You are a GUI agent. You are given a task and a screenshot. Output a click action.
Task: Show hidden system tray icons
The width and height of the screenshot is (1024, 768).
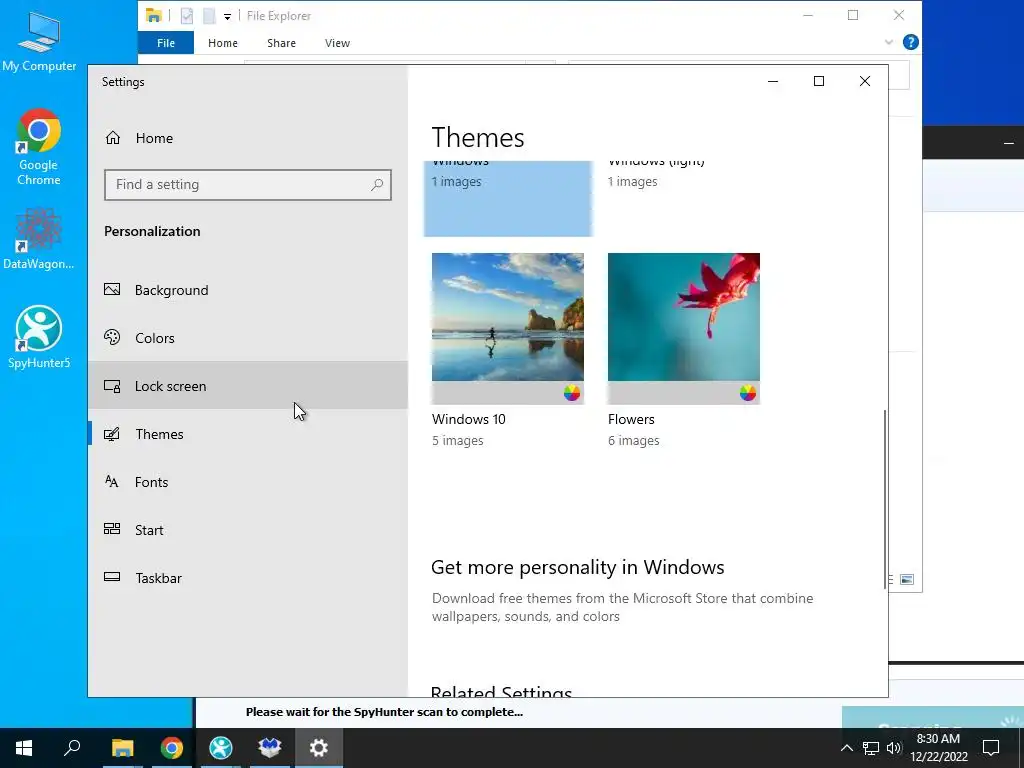(846, 748)
